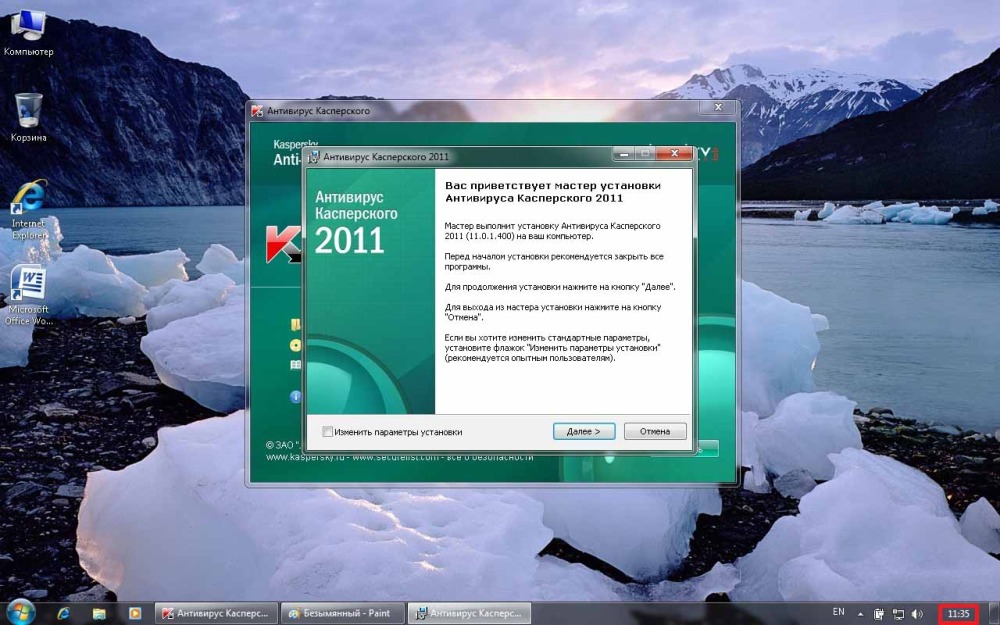1000x625 pixels.
Task: Select the Корзина recycle bin icon
Action: coord(29,117)
